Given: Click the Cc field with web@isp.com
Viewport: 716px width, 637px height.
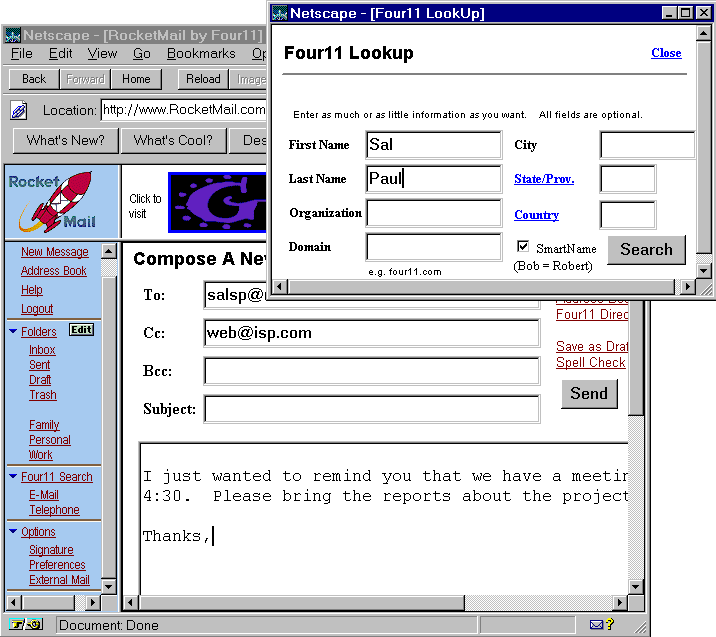Looking at the screenshot, I should 372,333.
